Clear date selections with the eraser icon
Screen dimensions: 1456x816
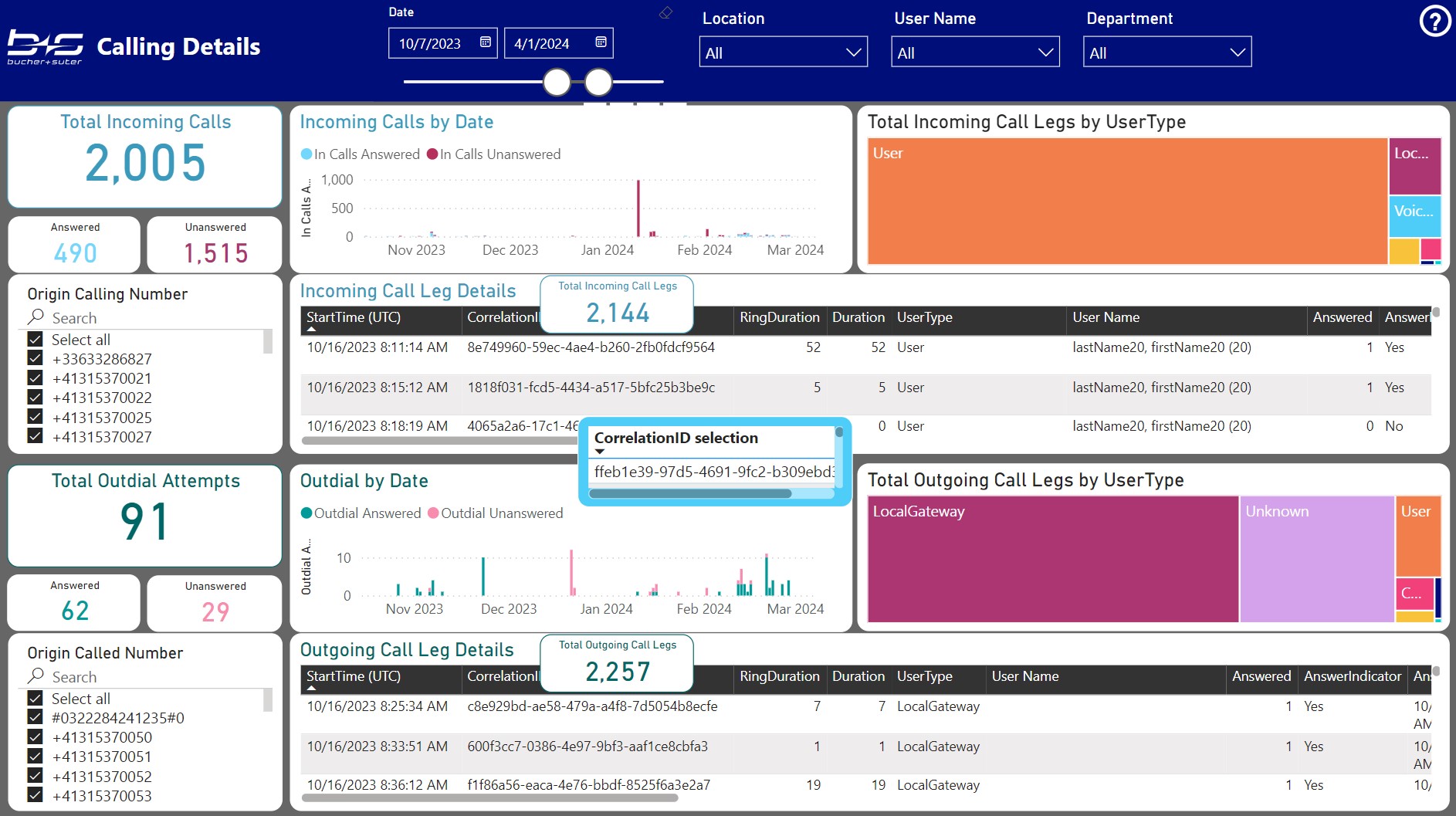pos(665,12)
